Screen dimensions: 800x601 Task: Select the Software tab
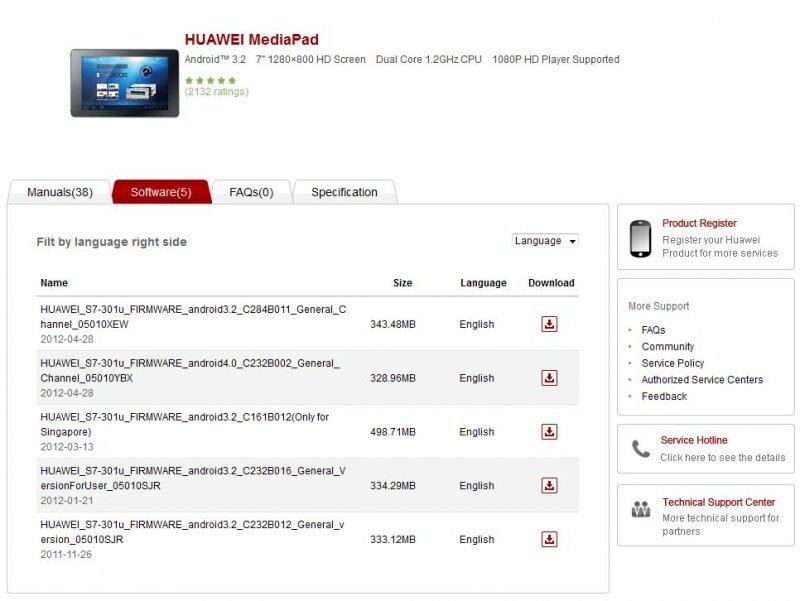pyautogui.click(x=161, y=192)
